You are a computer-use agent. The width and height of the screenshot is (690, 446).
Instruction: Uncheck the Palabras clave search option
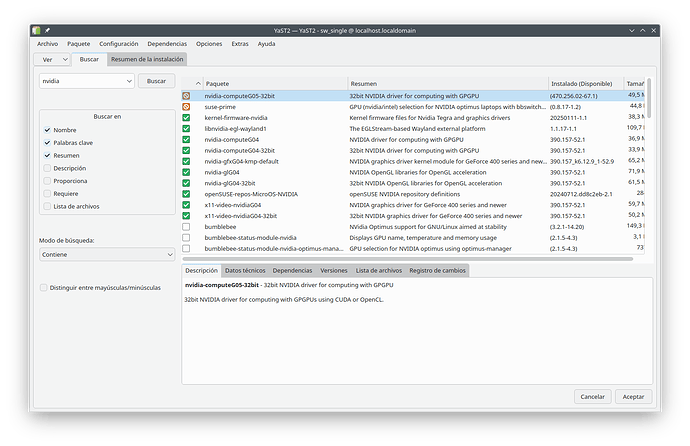[47, 142]
